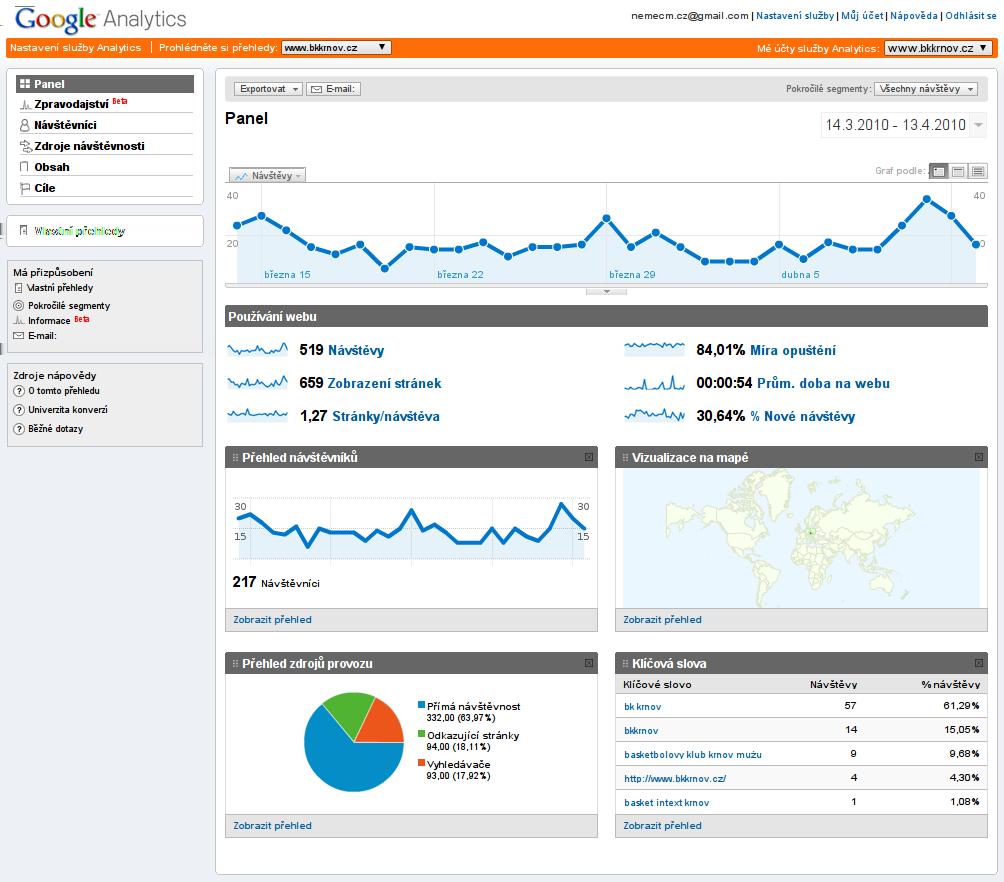Close the Klíčová slova widget
Viewport: 1004px width, 882px height.
978,664
